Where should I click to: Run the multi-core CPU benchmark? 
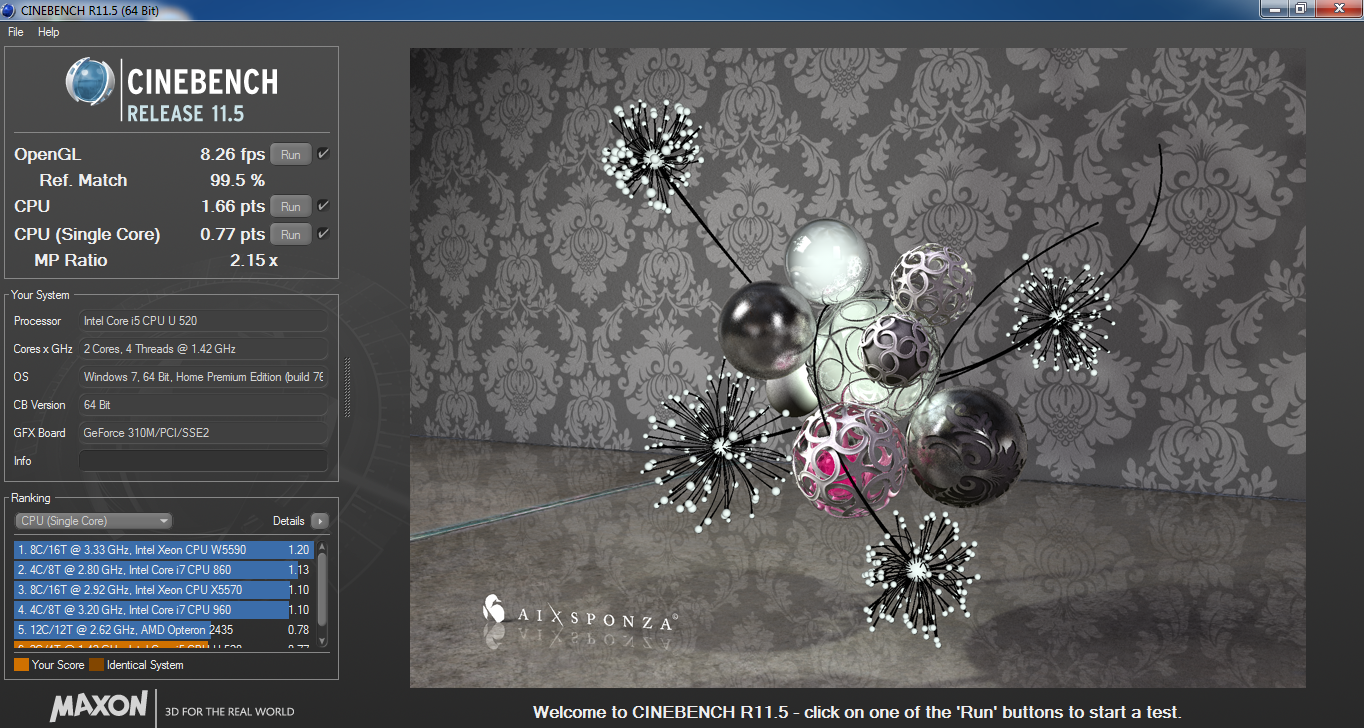click(x=291, y=207)
